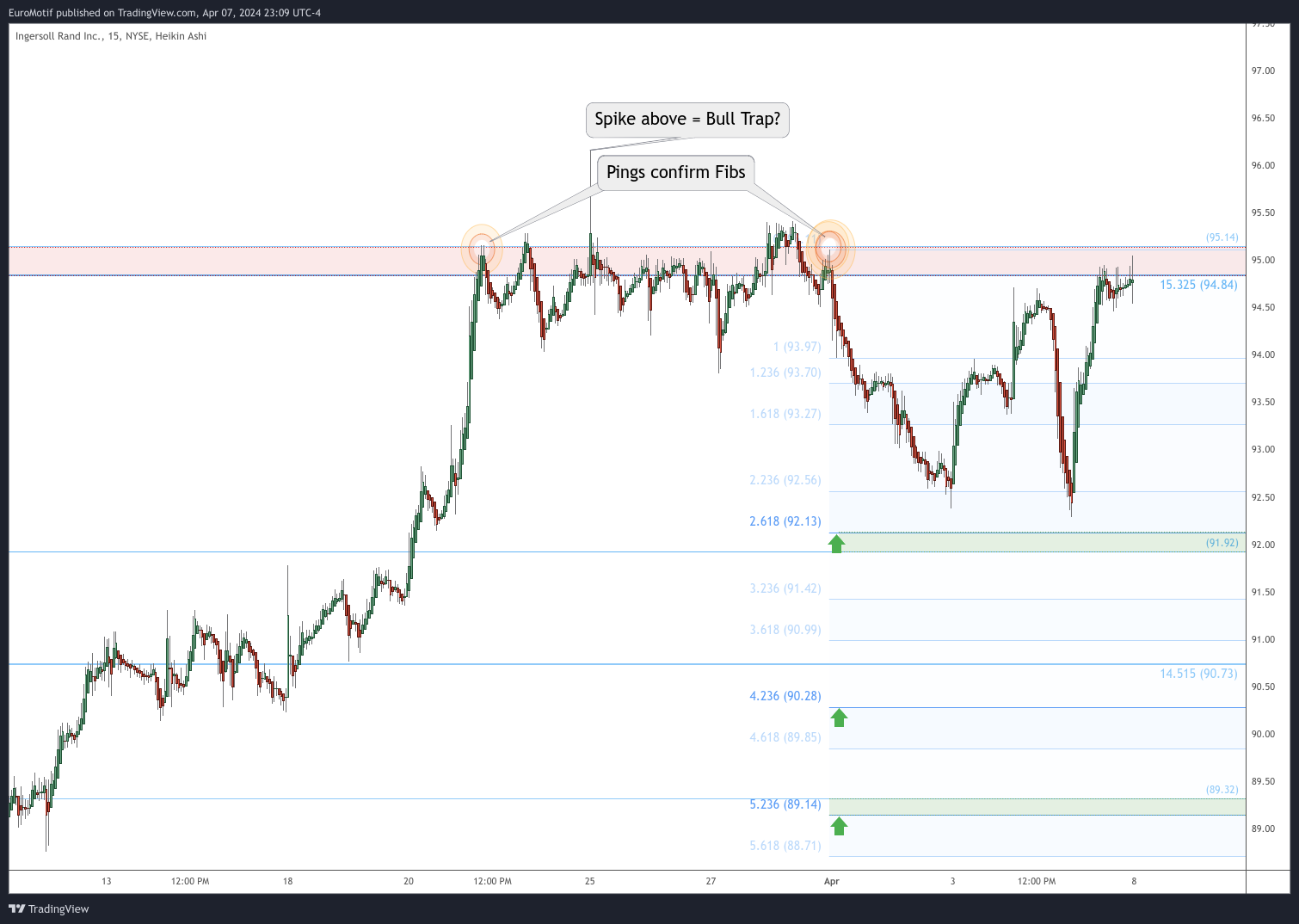Click the 'Ingersoll Rand Inc., 15, NYSE, Heikin Ashi' title
1299x924 pixels.
click(x=111, y=36)
